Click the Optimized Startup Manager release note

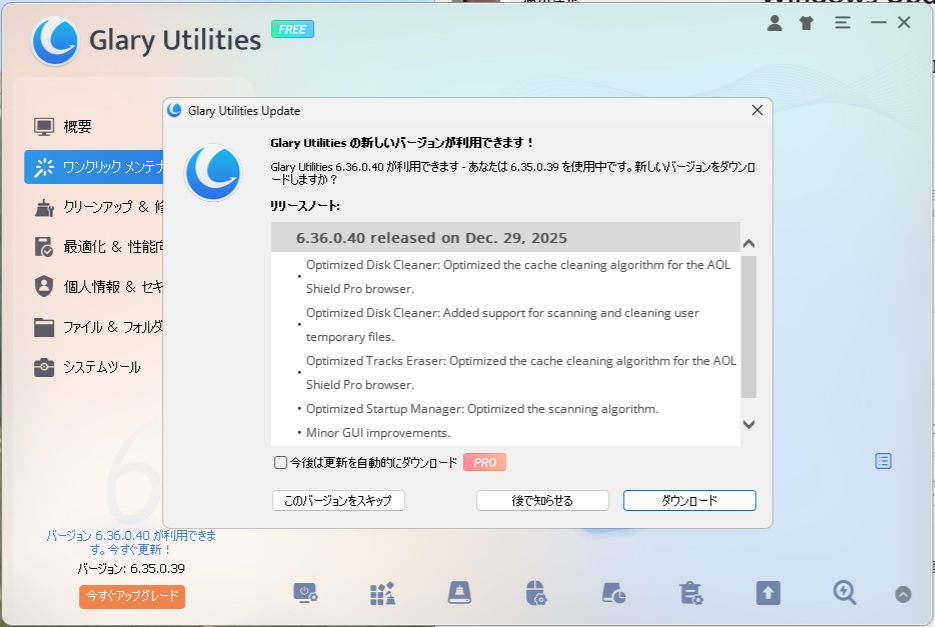tap(482, 409)
